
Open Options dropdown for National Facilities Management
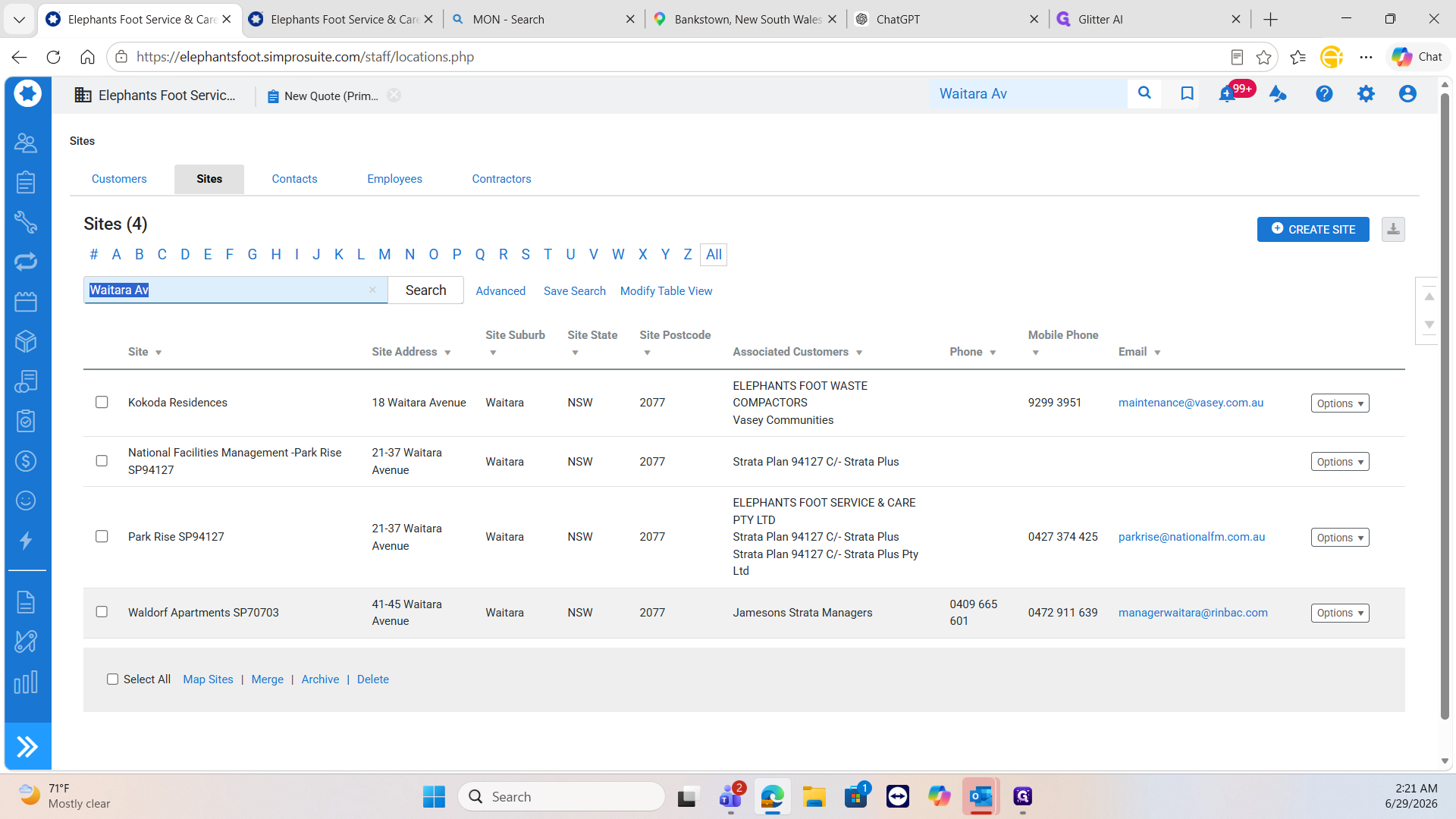click(1340, 462)
